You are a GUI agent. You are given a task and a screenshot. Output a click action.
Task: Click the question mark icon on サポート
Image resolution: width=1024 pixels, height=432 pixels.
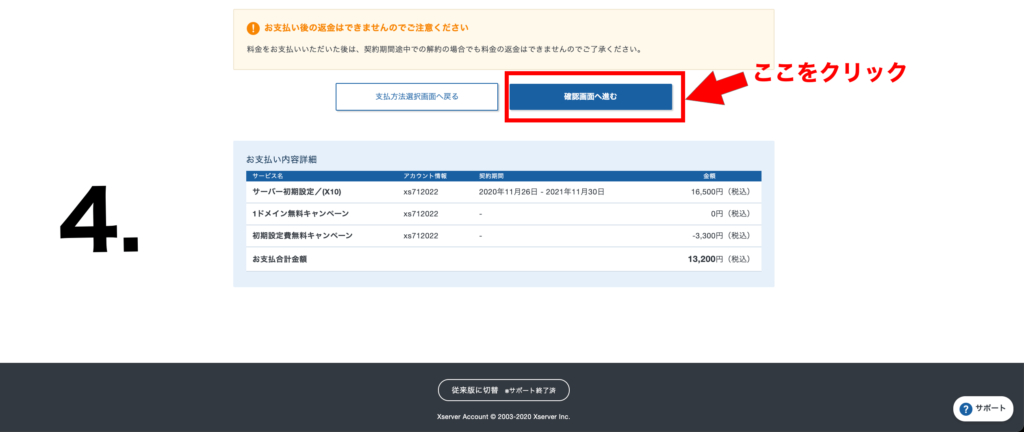pos(965,409)
